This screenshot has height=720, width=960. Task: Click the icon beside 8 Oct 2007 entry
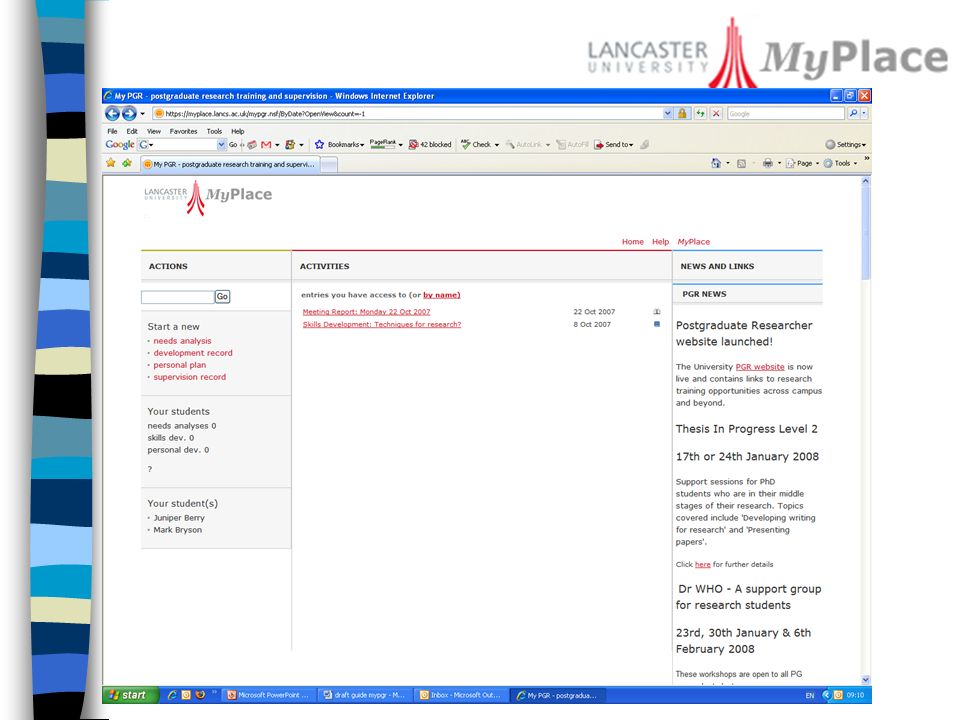pos(657,324)
